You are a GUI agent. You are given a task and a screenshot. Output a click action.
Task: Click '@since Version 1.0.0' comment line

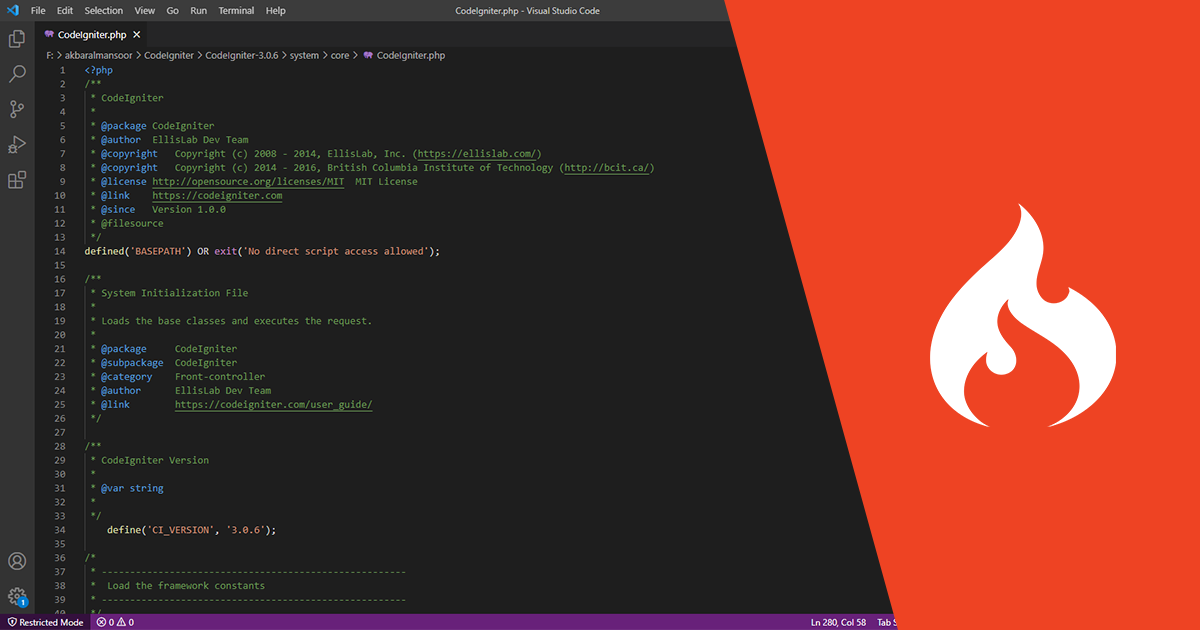point(163,210)
